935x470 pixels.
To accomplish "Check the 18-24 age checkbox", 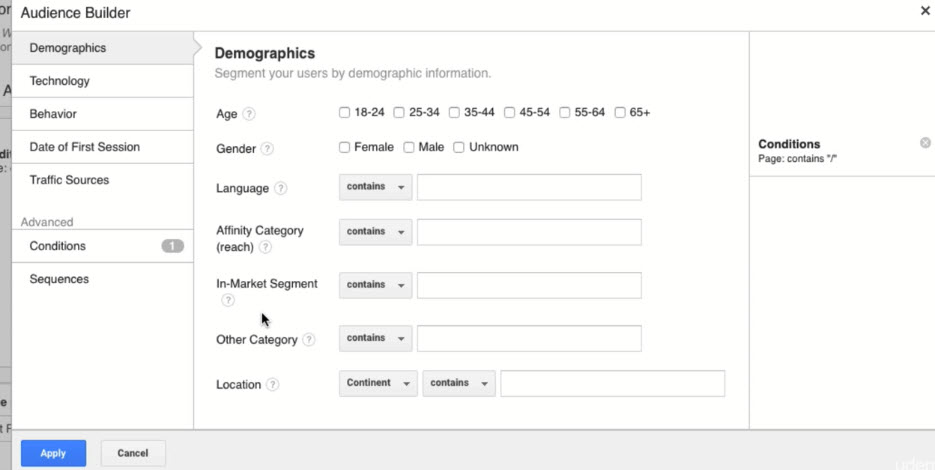I will 345,113.
